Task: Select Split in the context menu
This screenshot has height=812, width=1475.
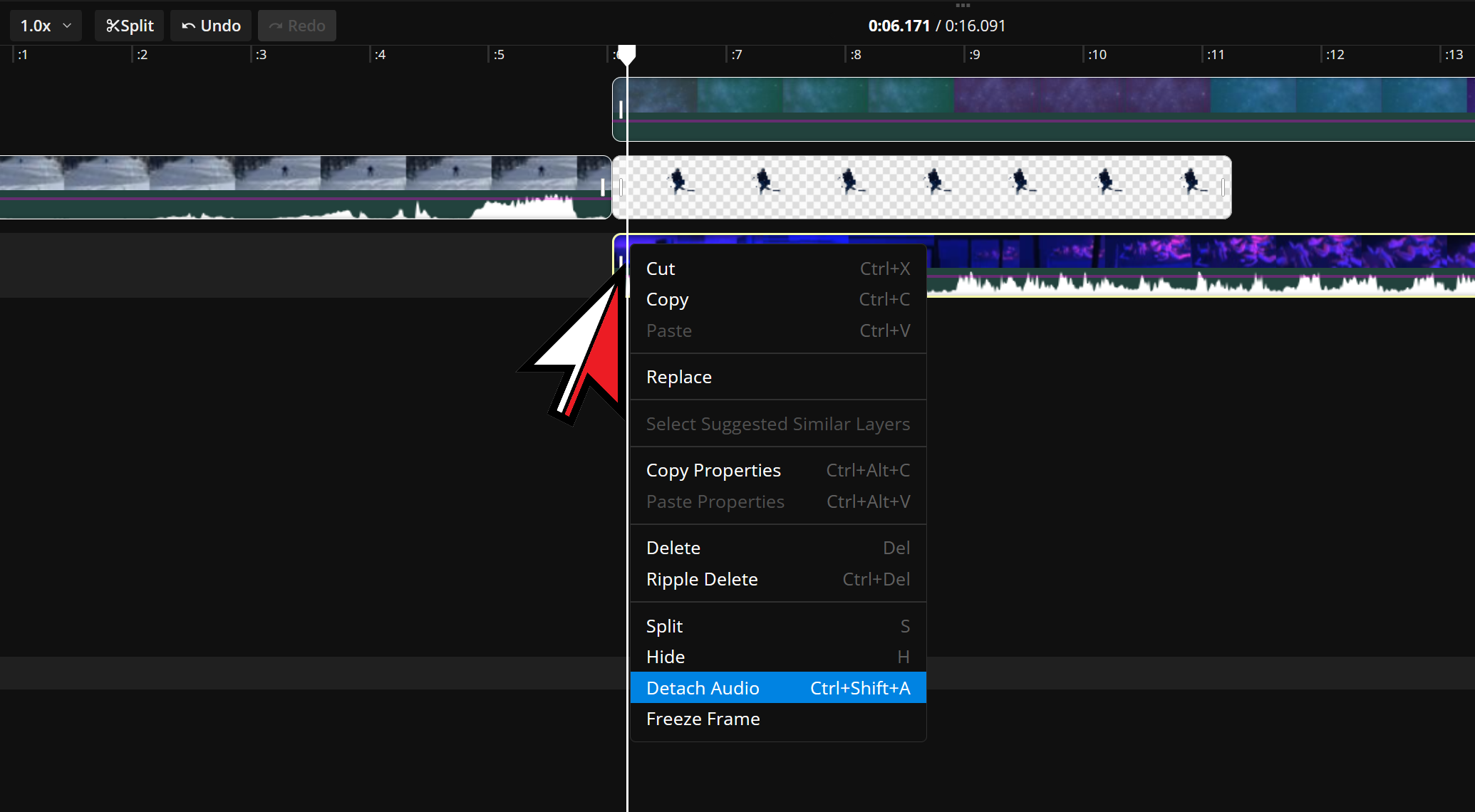Action: point(777,626)
